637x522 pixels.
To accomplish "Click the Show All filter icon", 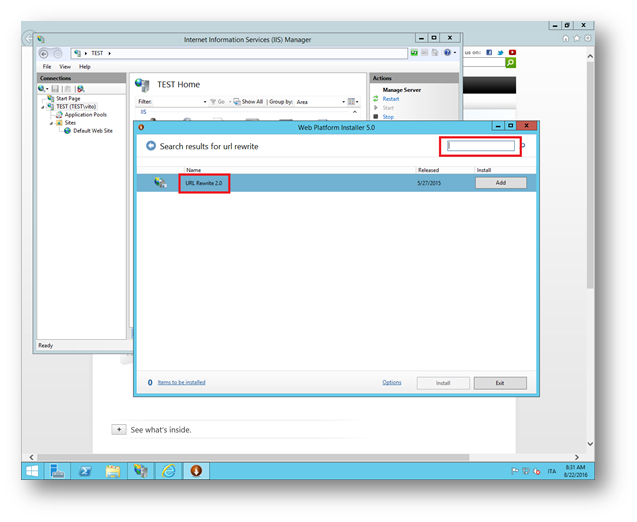I will (236, 102).
